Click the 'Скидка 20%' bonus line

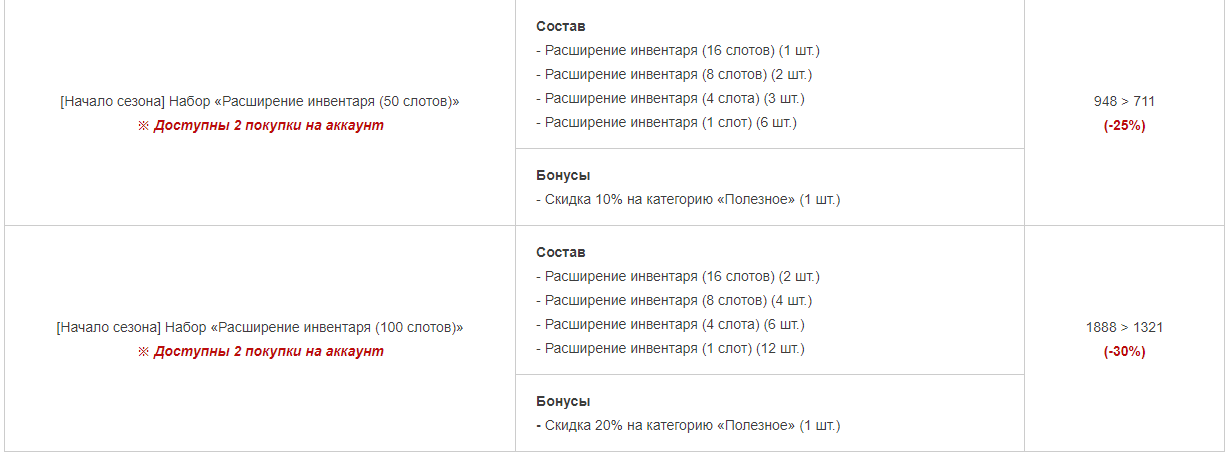[x=688, y=425]
